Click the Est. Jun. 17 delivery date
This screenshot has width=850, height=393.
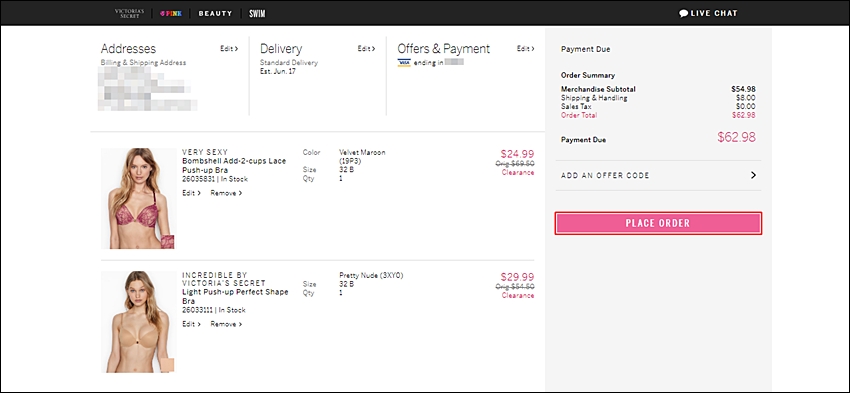[278, 72]
